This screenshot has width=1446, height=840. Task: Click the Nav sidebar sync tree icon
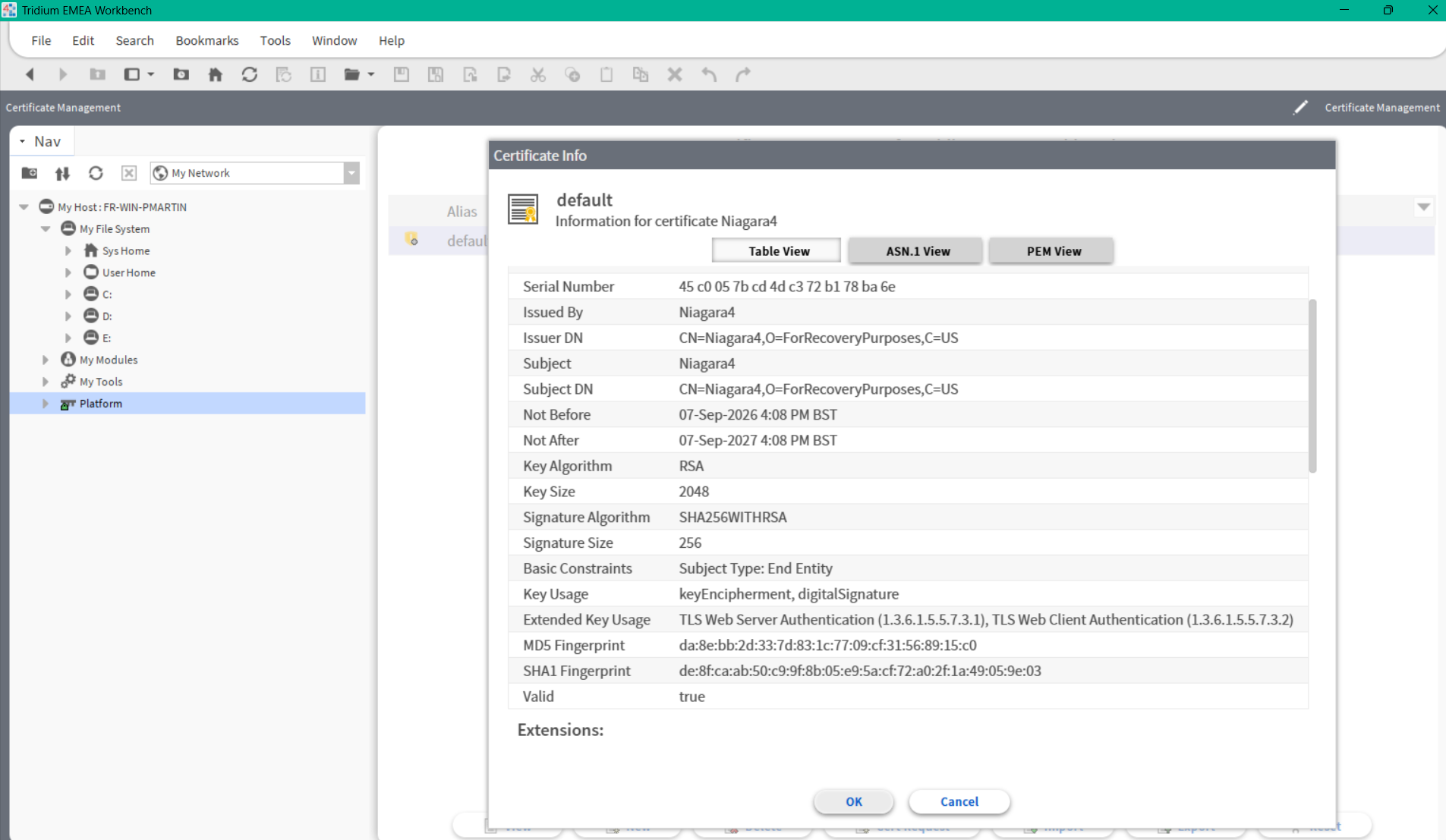click(x=62, y=173)
